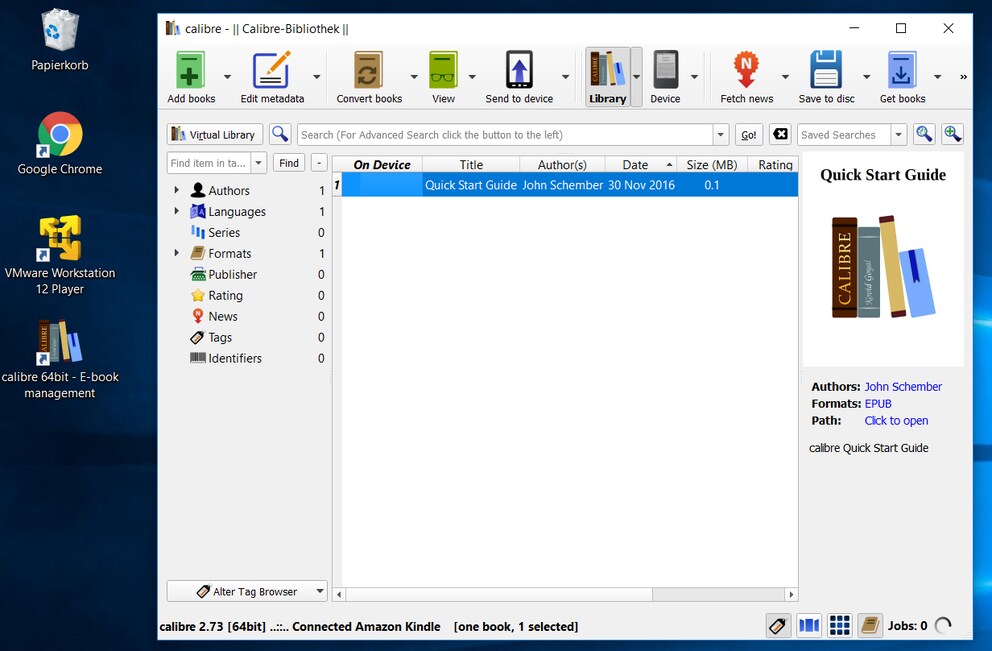Follow the Click to open path link
The width and height of the screenshot is (992, 651).
coord(896,420)
